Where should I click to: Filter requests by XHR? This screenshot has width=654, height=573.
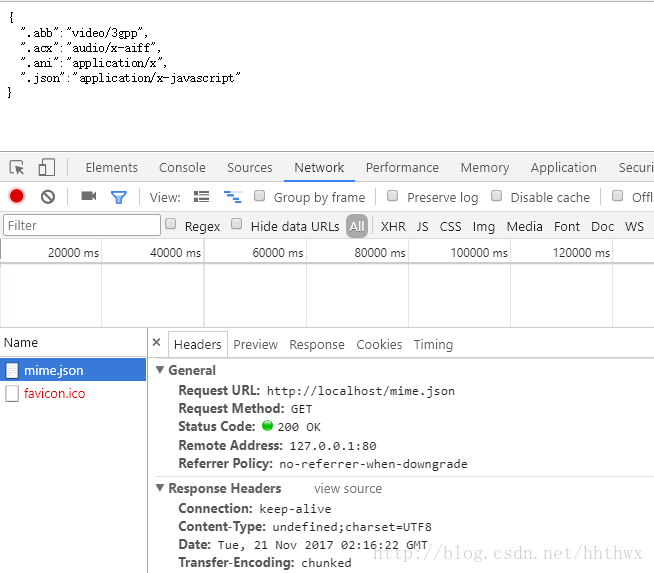pyautogui.click(x=393, y=226)
